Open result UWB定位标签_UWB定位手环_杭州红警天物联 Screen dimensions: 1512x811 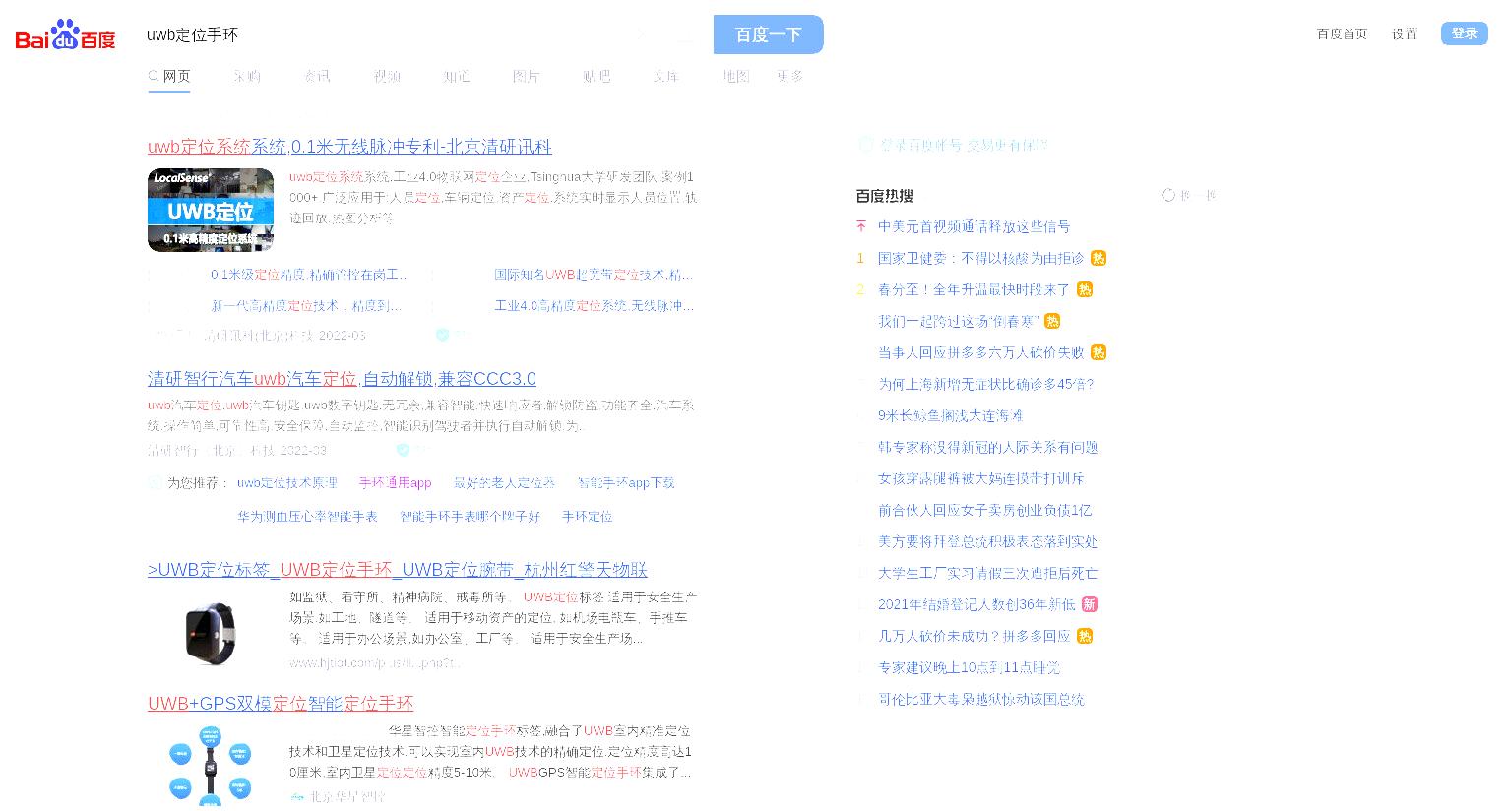coord(398,570)
